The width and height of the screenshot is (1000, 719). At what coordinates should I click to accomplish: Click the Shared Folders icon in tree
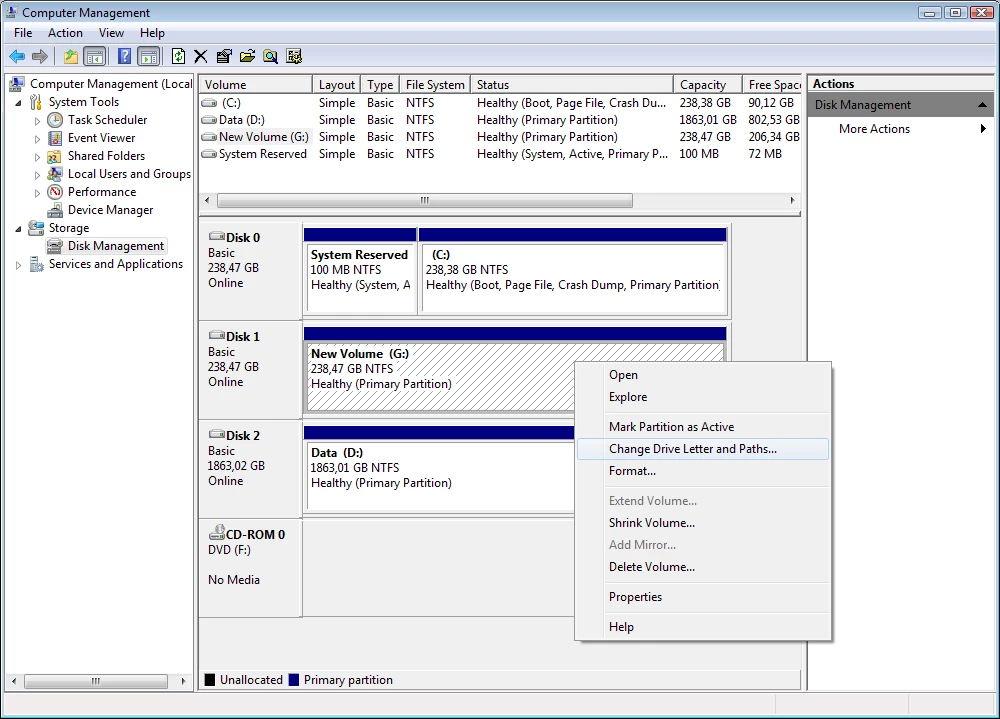[55, 156]
